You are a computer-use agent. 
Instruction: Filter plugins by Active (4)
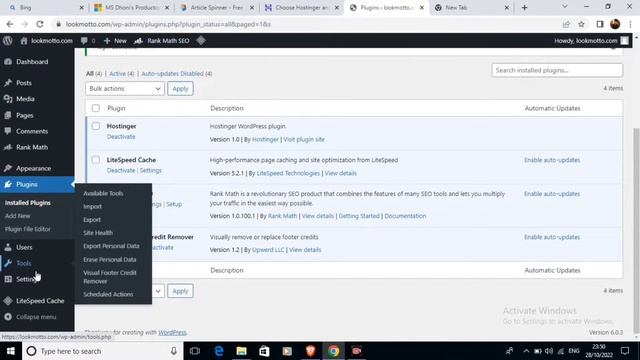pos(122,73)
